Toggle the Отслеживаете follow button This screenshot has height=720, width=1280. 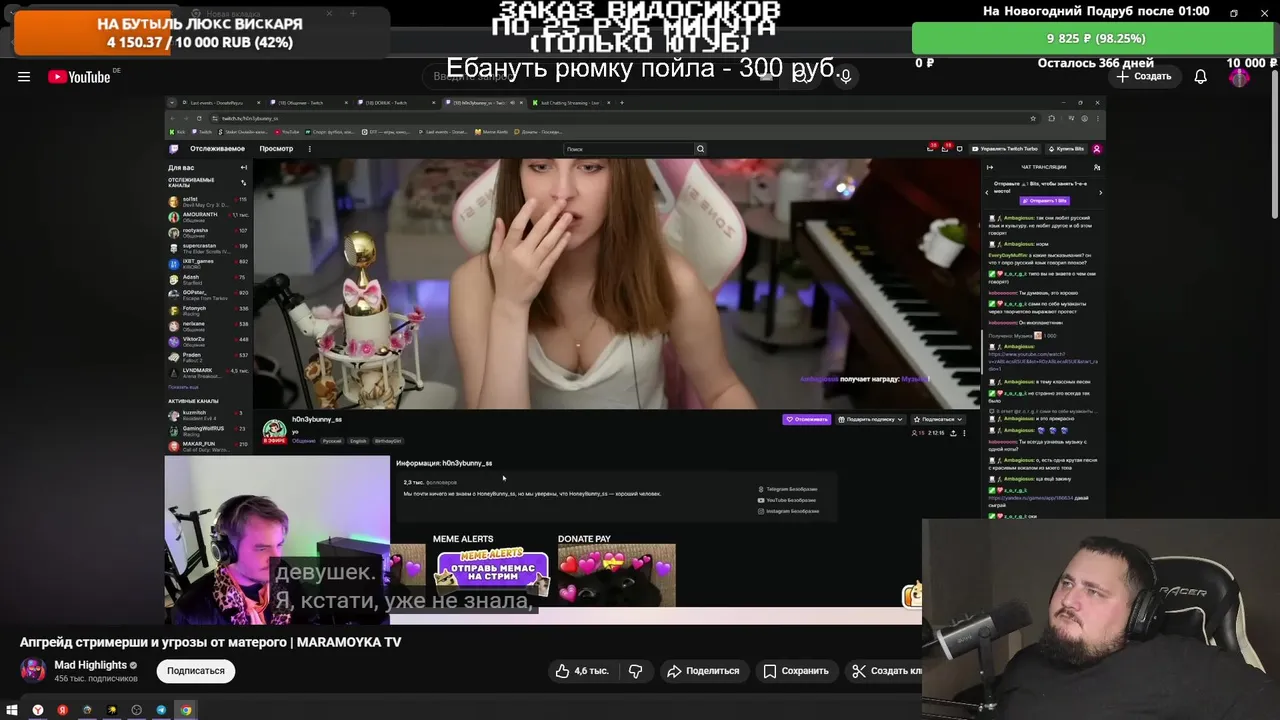[807, 419]
